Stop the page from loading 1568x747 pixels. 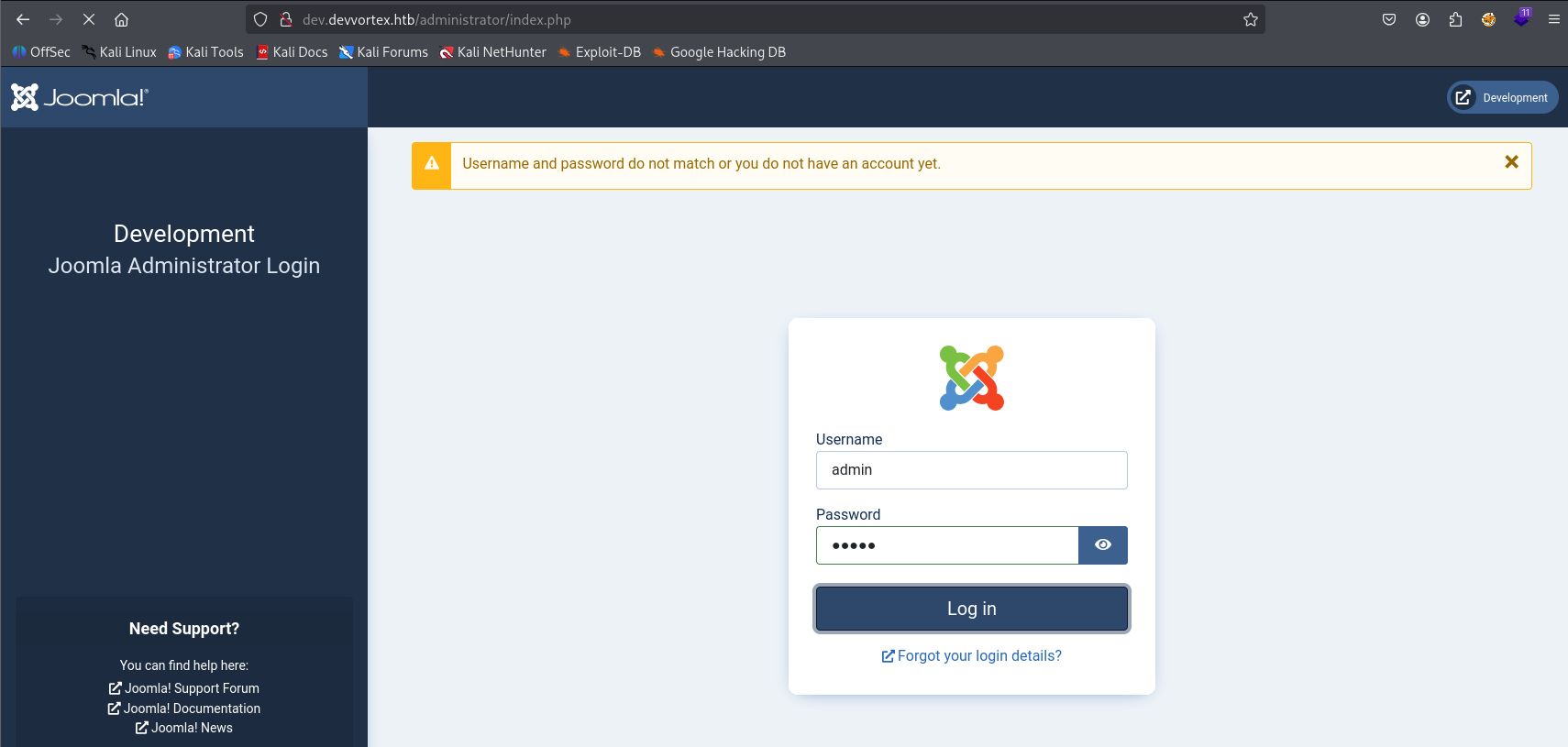(89, 19)
